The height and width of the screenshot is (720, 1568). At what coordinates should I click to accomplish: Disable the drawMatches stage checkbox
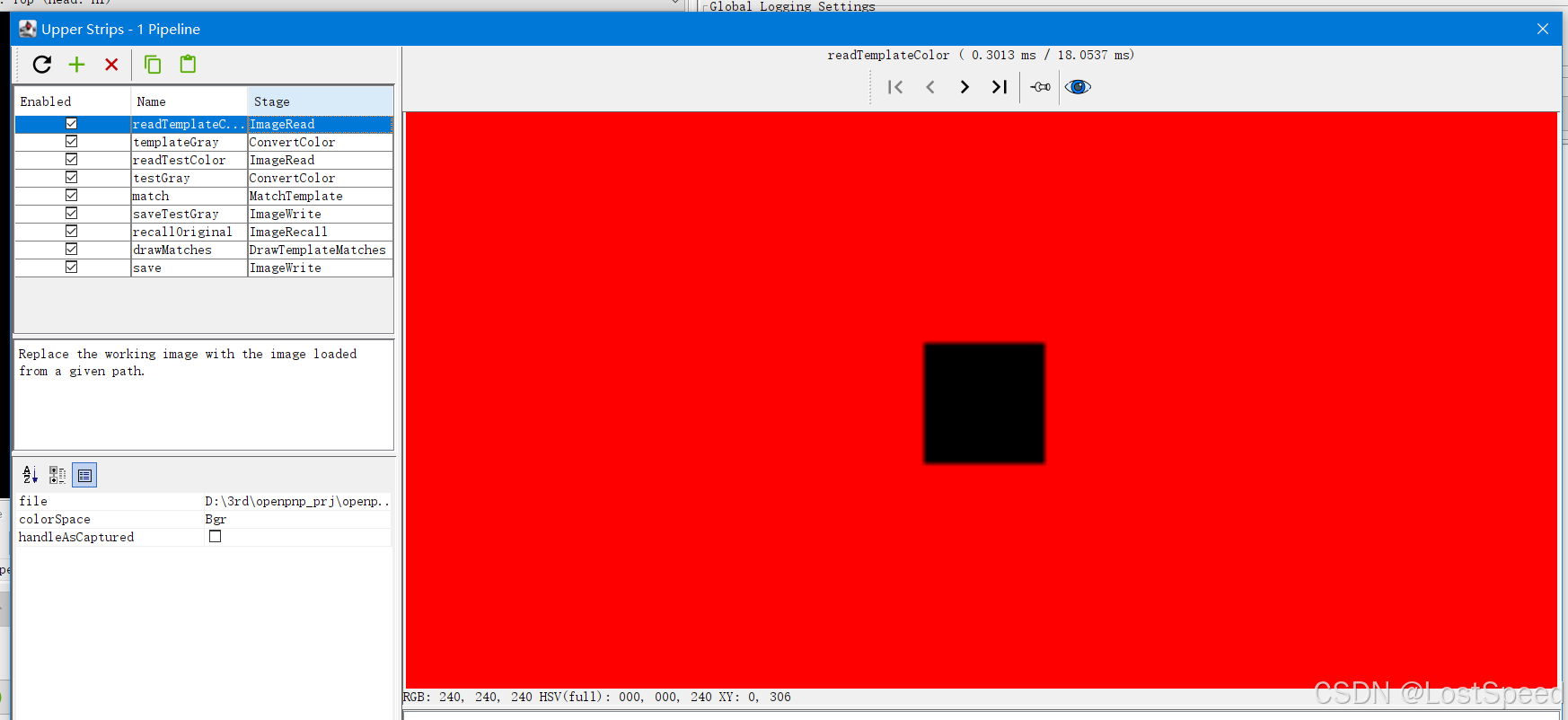pos(71,250)
